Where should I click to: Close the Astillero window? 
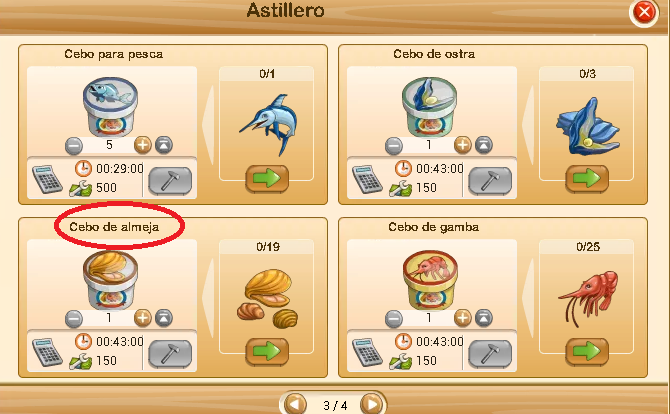click(644, 12)
